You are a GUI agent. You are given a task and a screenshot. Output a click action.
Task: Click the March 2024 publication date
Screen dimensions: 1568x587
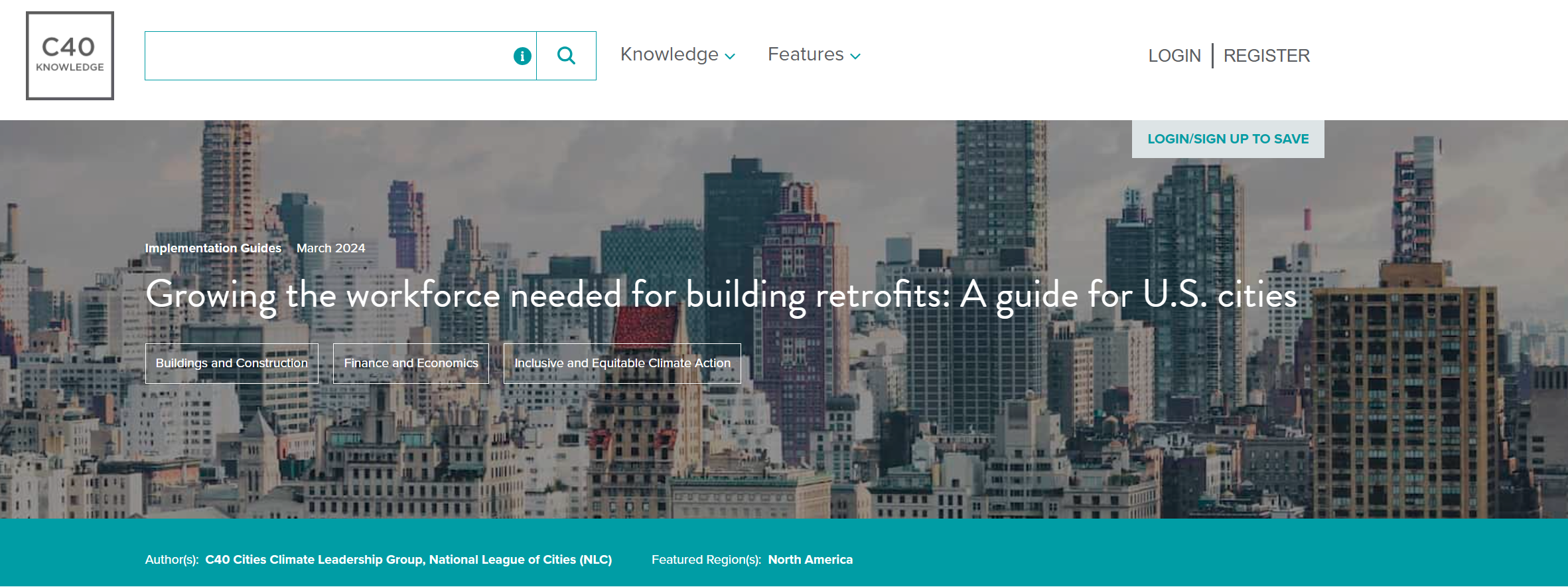click(330, 248)
